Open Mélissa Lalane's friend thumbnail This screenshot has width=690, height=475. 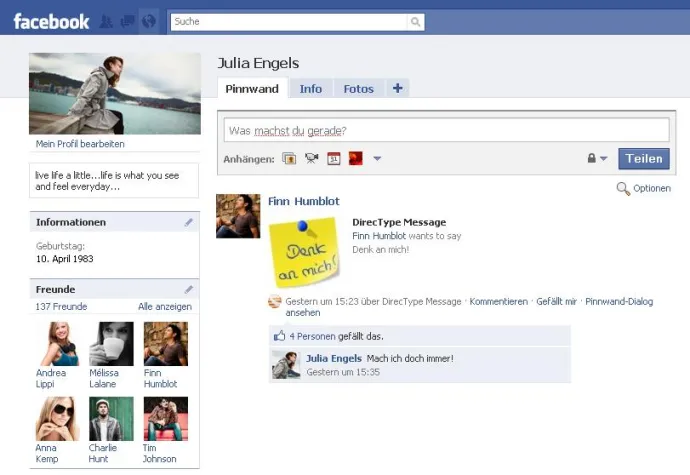(x=111, y=344)
